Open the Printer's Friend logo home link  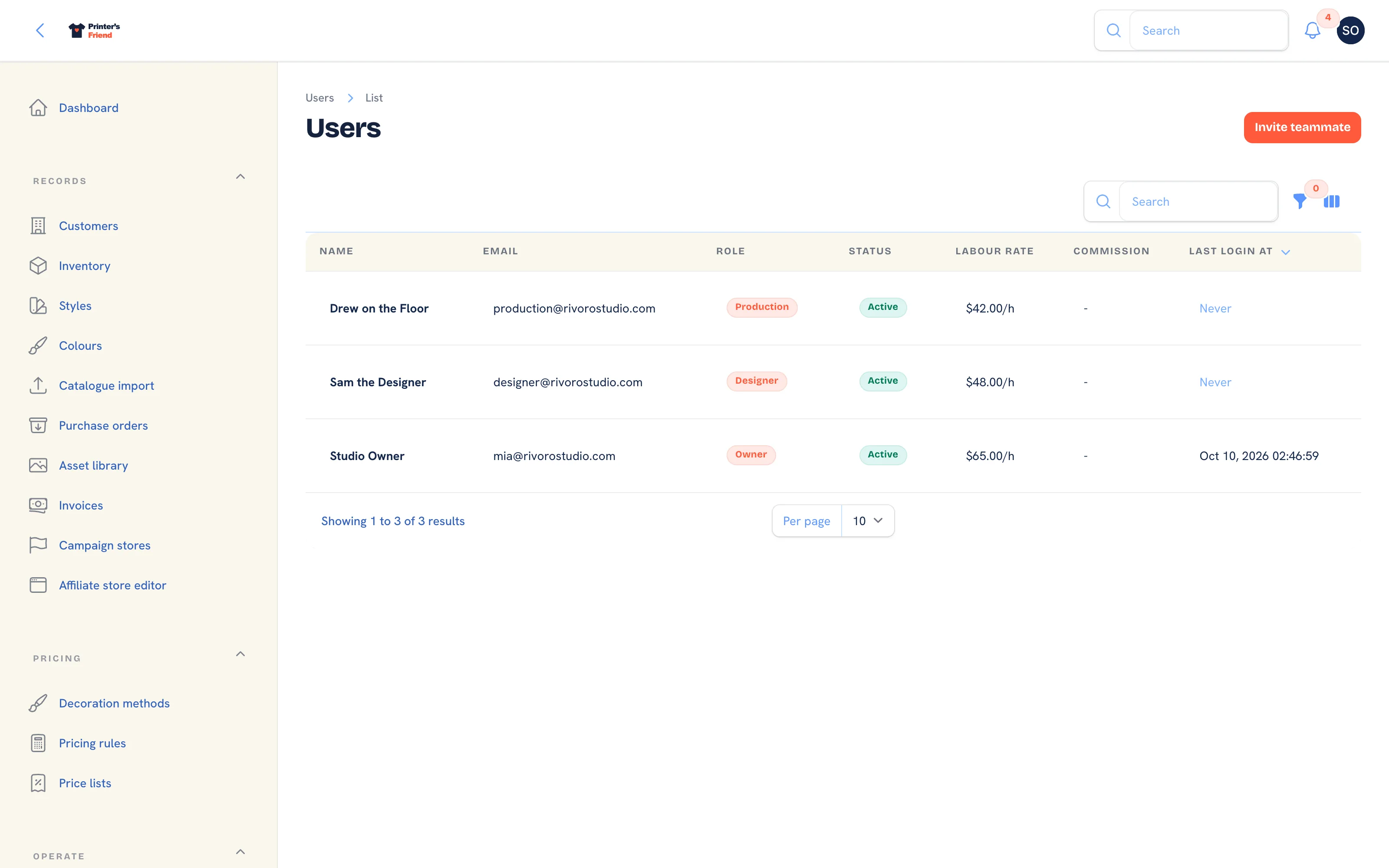click(94, 30)
